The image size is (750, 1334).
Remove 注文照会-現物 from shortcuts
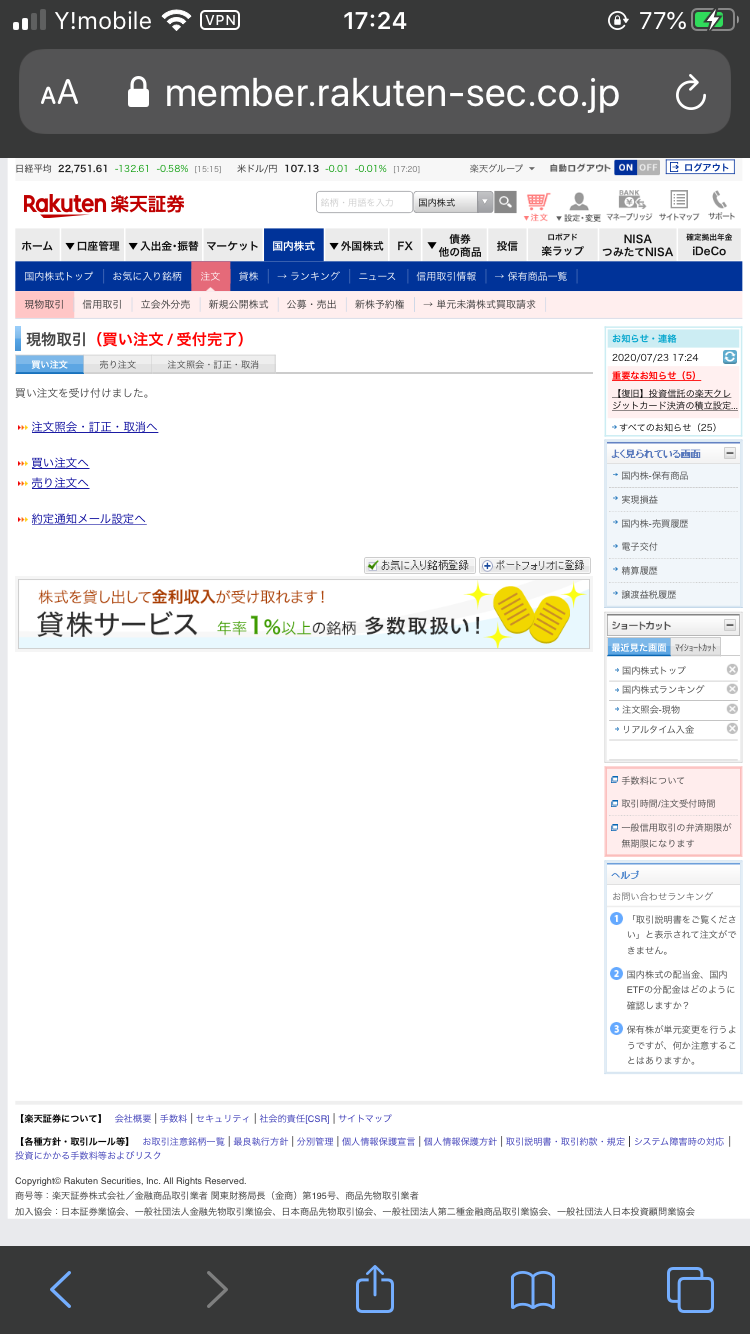pyautogui.click(x=732, y=709)
